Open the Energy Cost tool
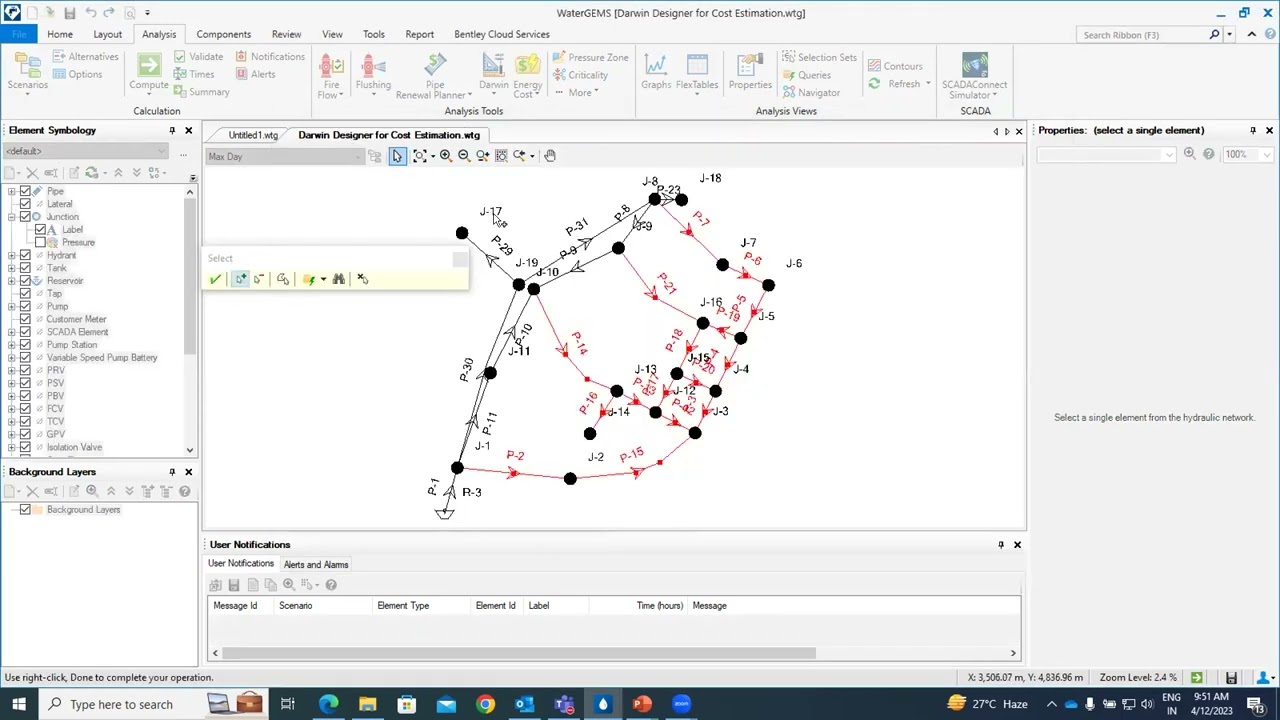 (527, 75)
